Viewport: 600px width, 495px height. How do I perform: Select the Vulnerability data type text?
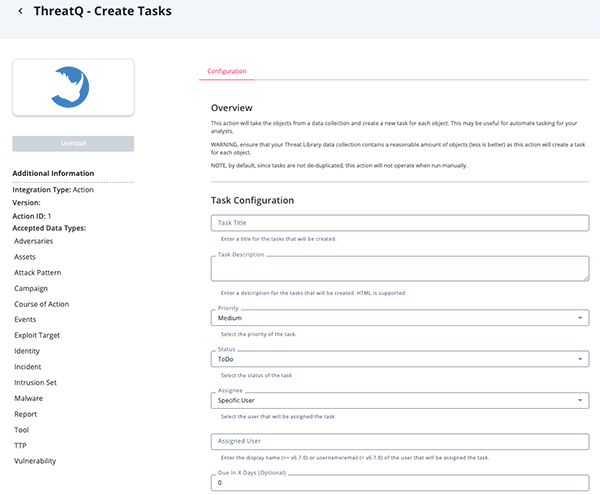pos(35,461)
